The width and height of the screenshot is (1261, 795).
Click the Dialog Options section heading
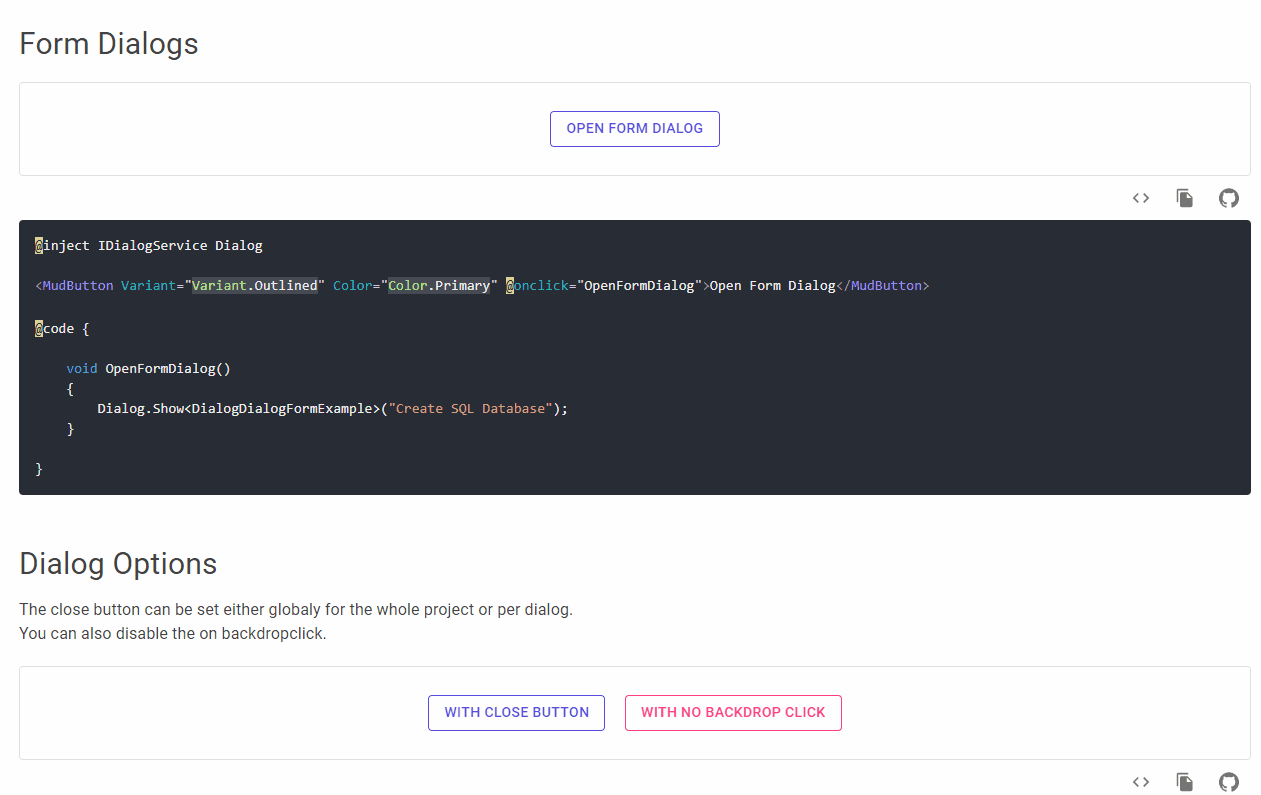[x=118, y=563]
